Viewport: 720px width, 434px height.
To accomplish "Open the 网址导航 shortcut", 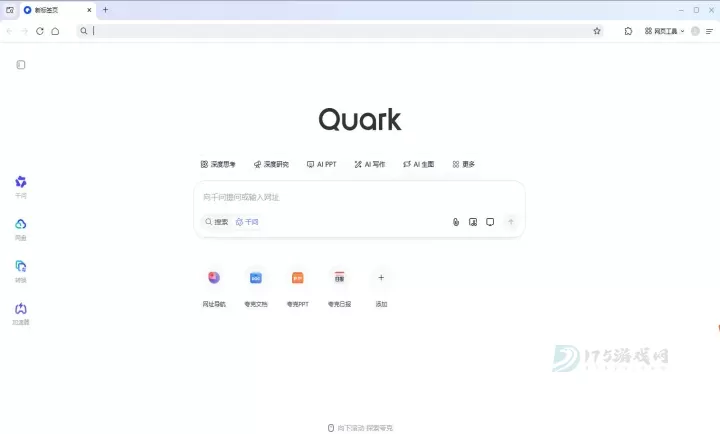I will (x=214, y=288).
